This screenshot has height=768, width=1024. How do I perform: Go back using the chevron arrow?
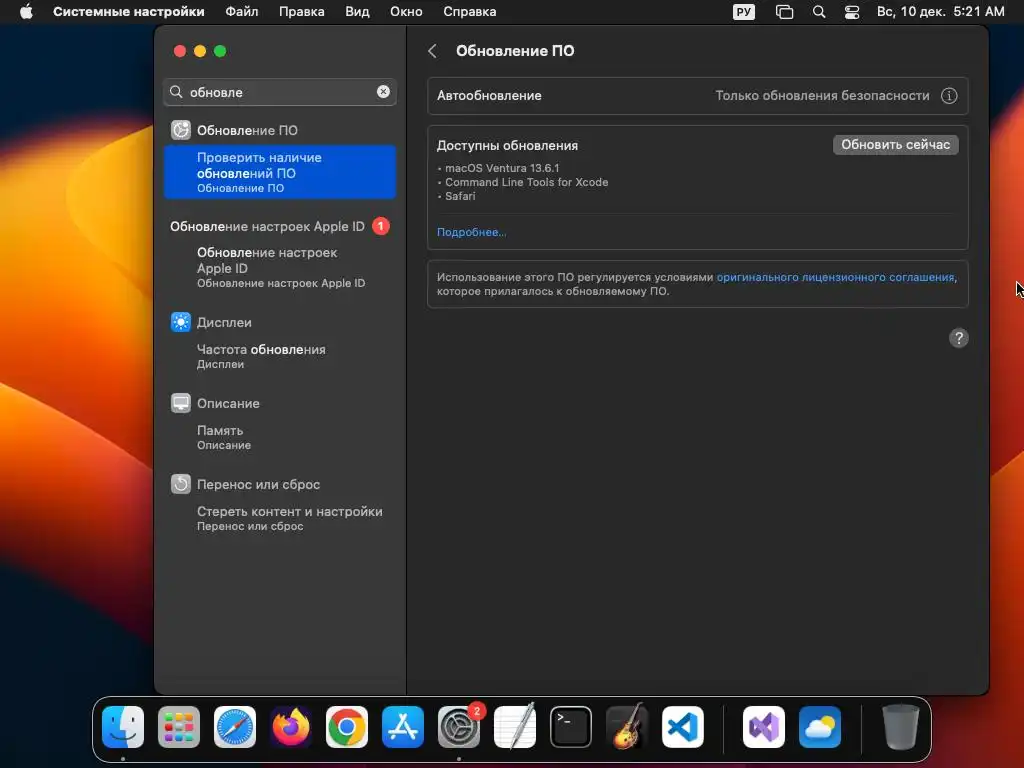coord(432,51)
